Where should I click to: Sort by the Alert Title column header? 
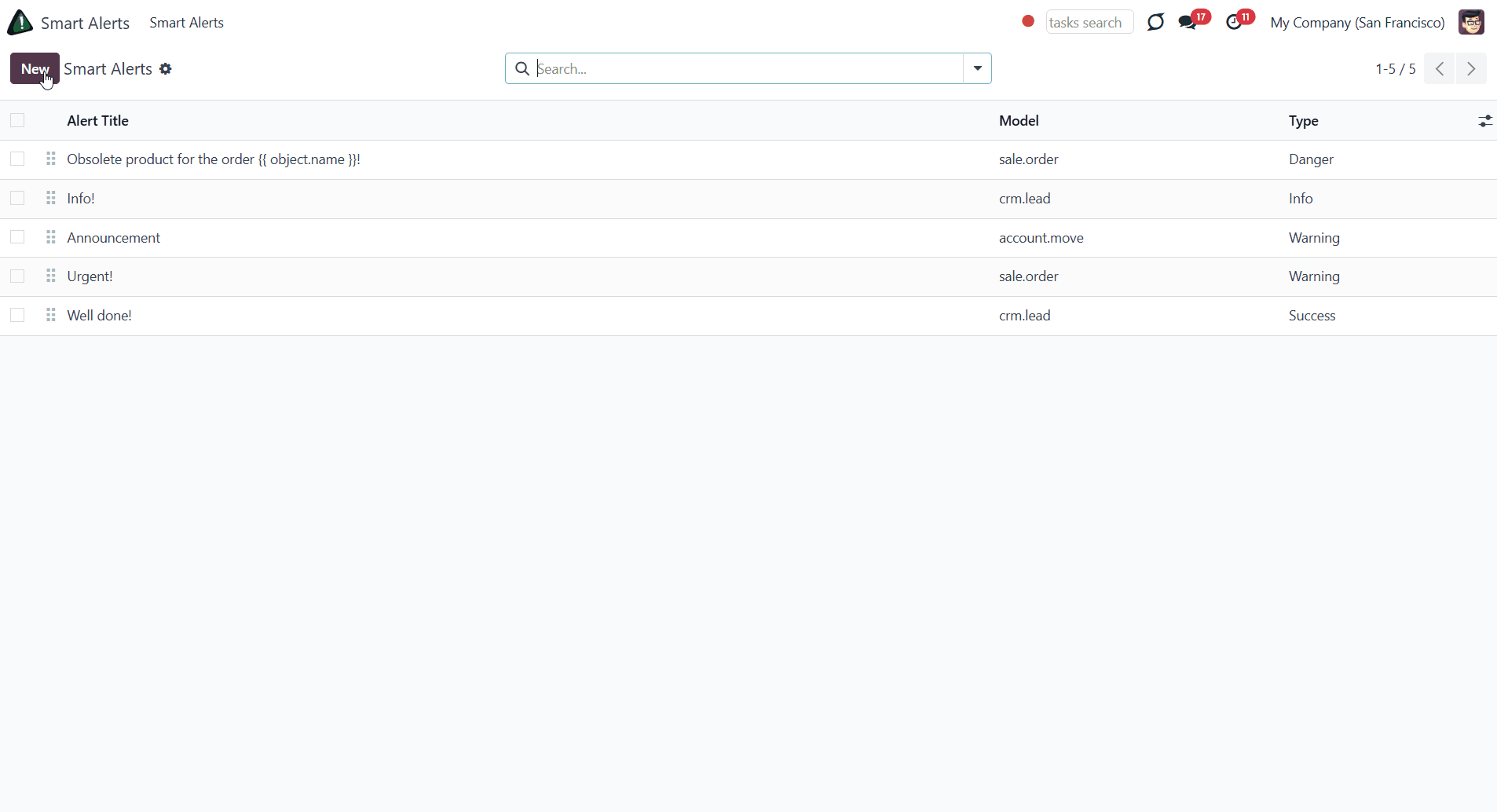pos(98,121)
